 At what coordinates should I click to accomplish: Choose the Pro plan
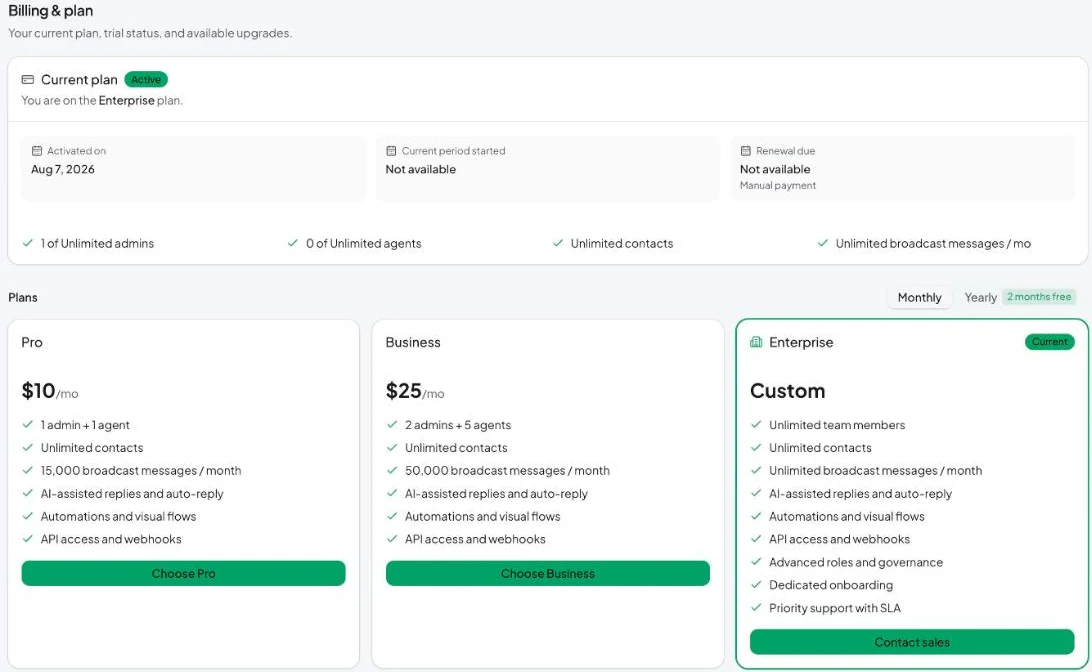tap(183, 573)
